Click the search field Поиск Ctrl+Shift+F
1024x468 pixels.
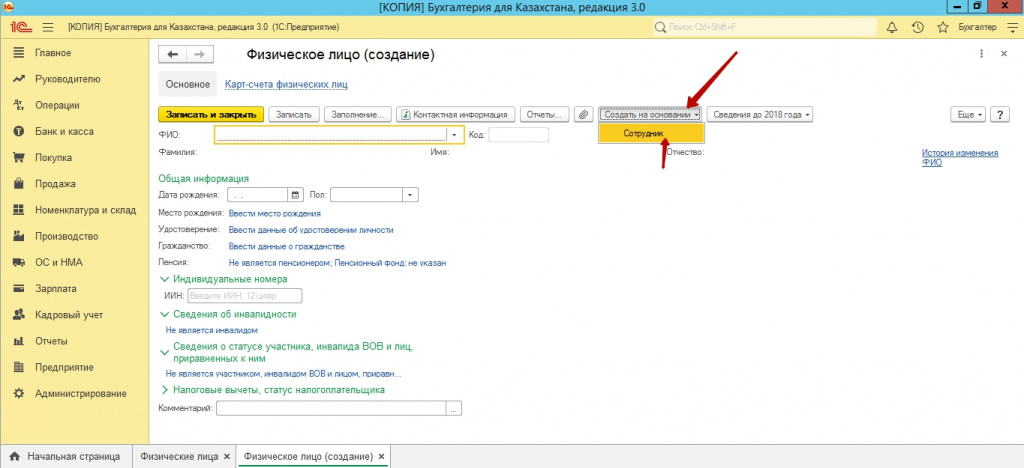tap(764, 27)
